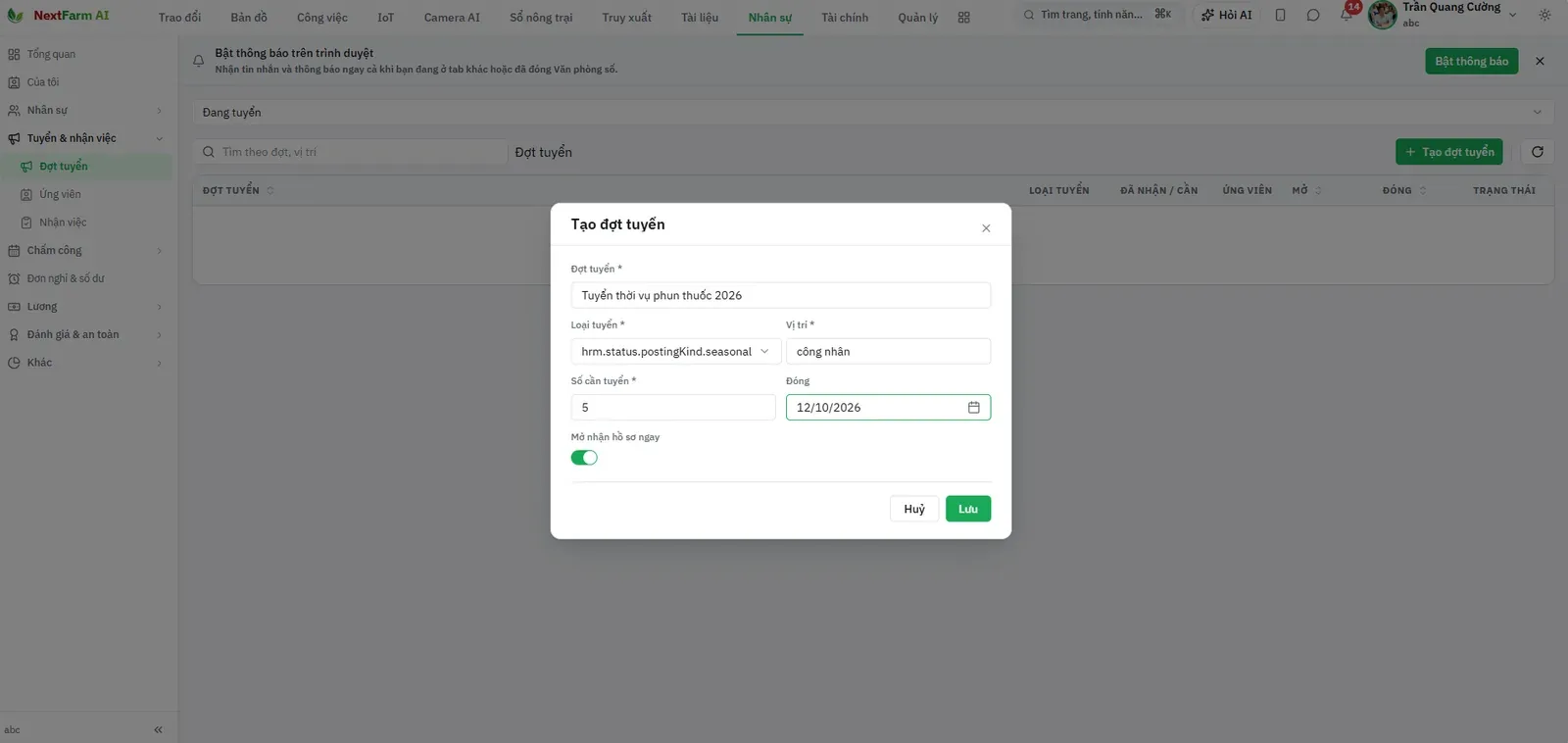Save the new recruitment with Lưu
Image resolution: width=1568 pixels, height=743 pixels.
(x=968, y=510)
